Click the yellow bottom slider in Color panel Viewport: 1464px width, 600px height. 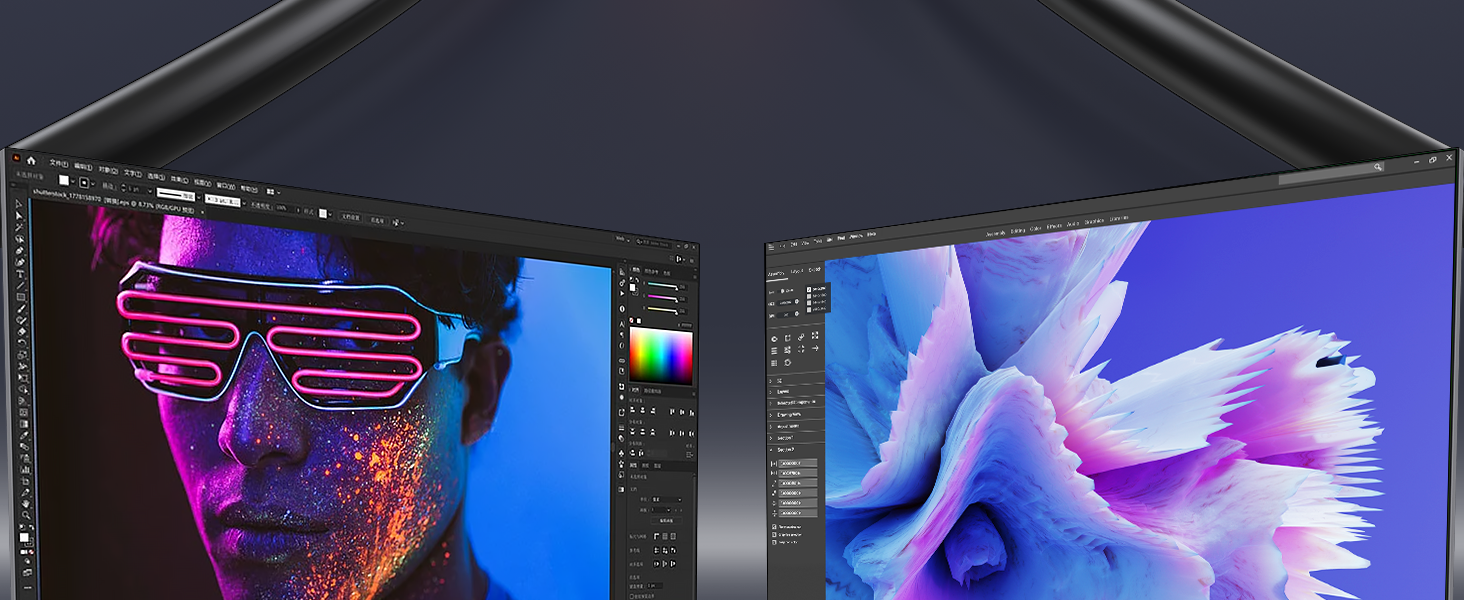pyautogui.click(x=662, y=310)
